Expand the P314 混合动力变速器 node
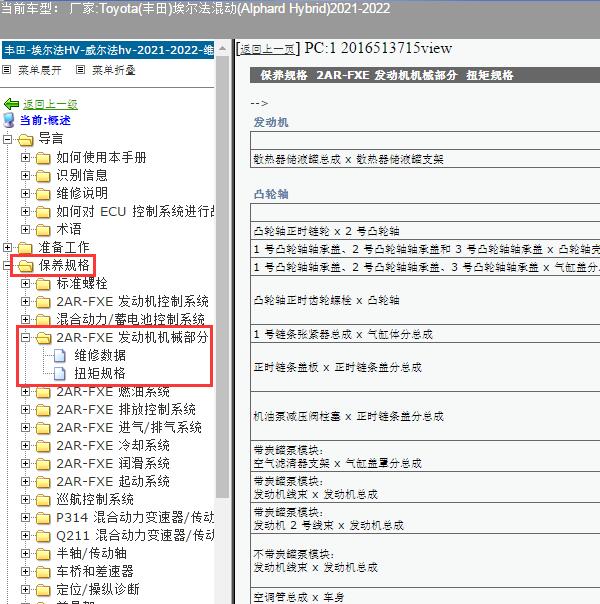The height and width of the screenshot is (604, 600). 25,517
